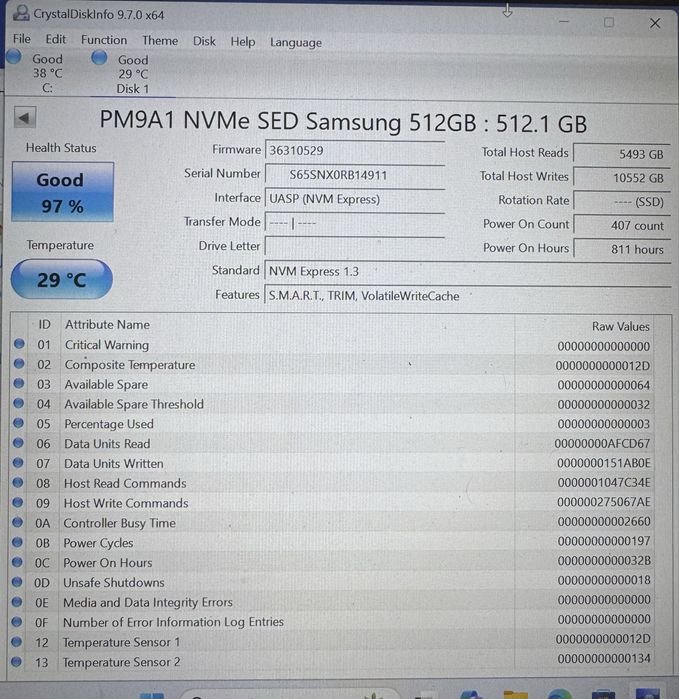Click the Rotation Rate value (SSD)
The image size is (679, 699).
pyautogui.click(x=622, y=202)
